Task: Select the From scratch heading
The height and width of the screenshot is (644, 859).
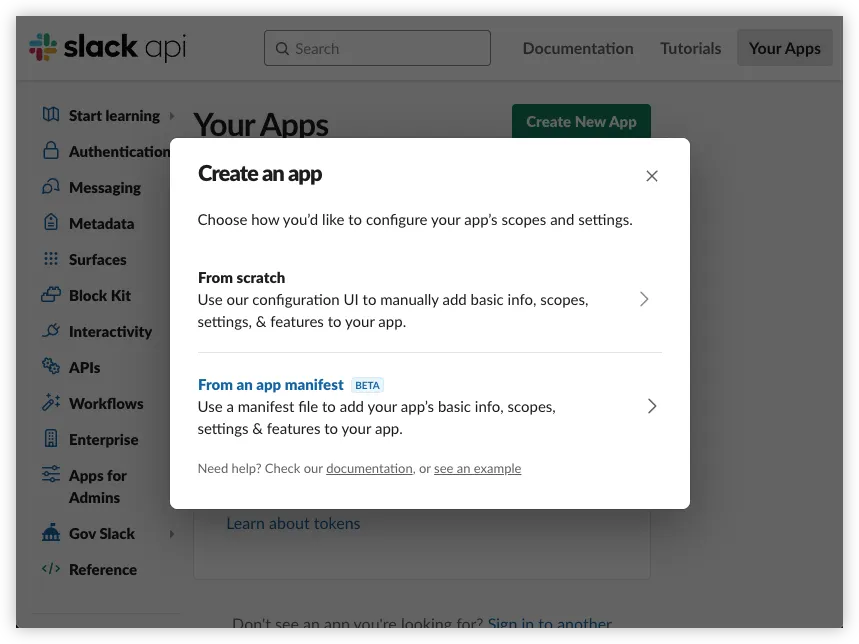Action: pos(242,278)
